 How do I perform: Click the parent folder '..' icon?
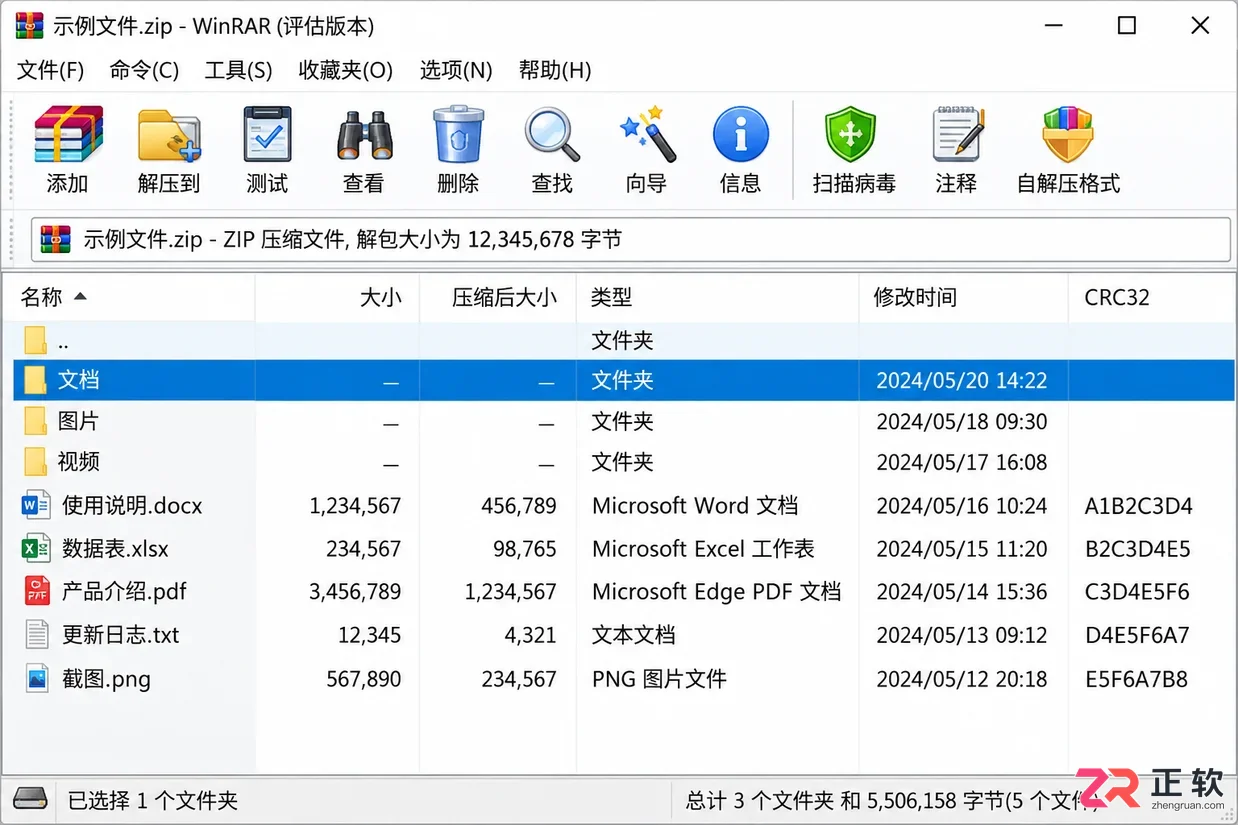pos(36,341)
